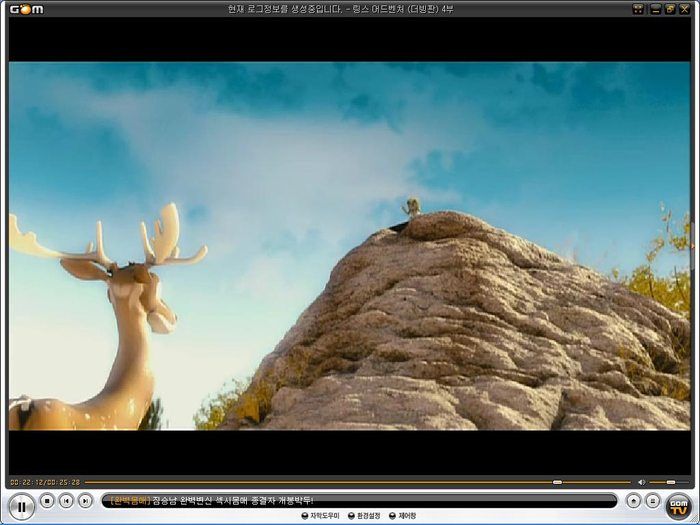
Task: Switch to the compact screen mode icon
Action: [638, 9]
